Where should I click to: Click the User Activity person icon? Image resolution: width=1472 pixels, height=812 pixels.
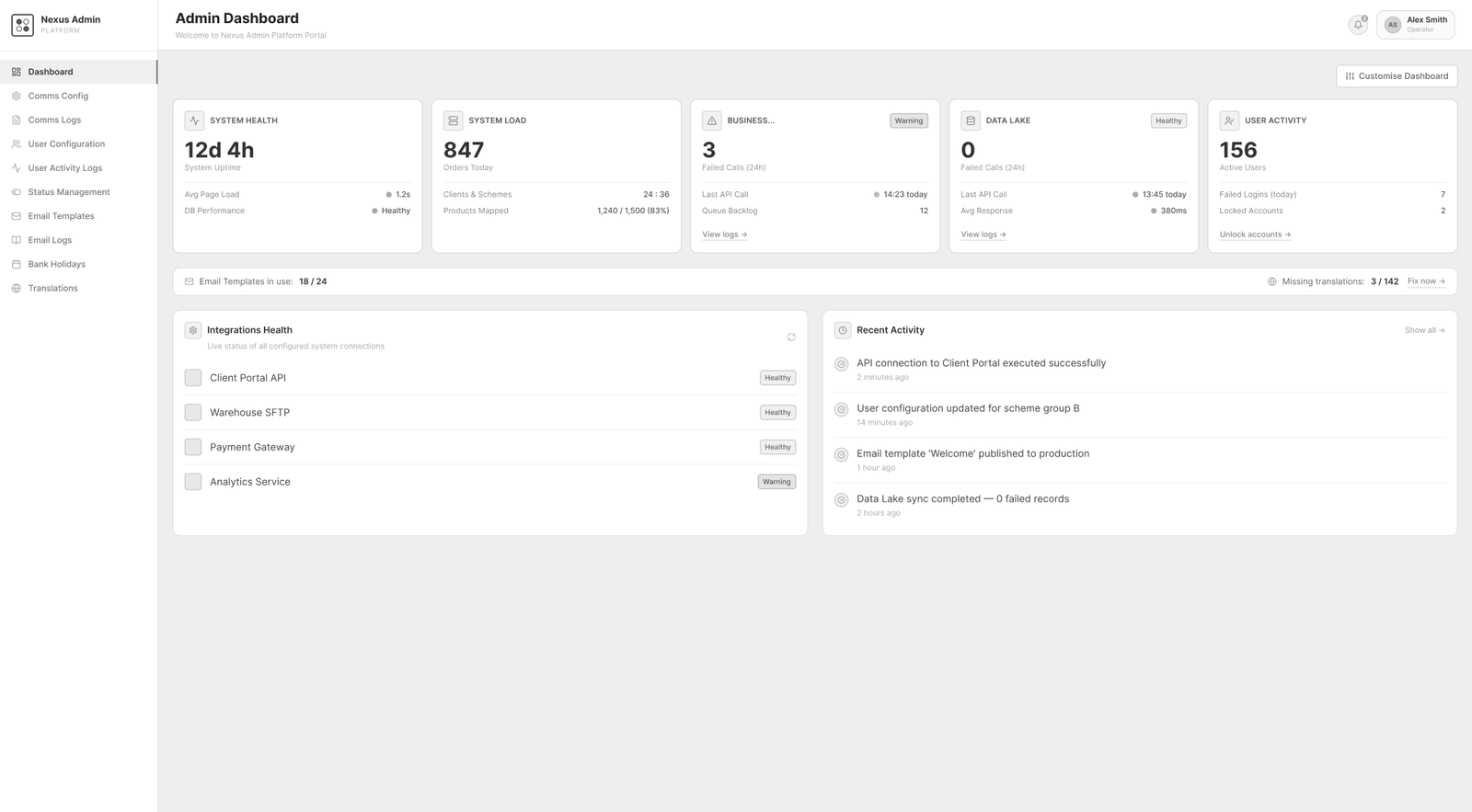1229,120
